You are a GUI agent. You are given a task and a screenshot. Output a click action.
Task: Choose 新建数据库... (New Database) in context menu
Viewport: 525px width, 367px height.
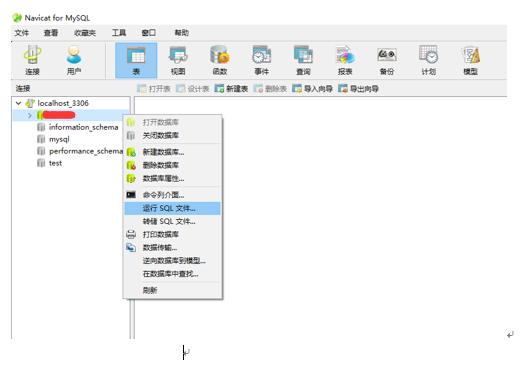[x=172, y=152]
